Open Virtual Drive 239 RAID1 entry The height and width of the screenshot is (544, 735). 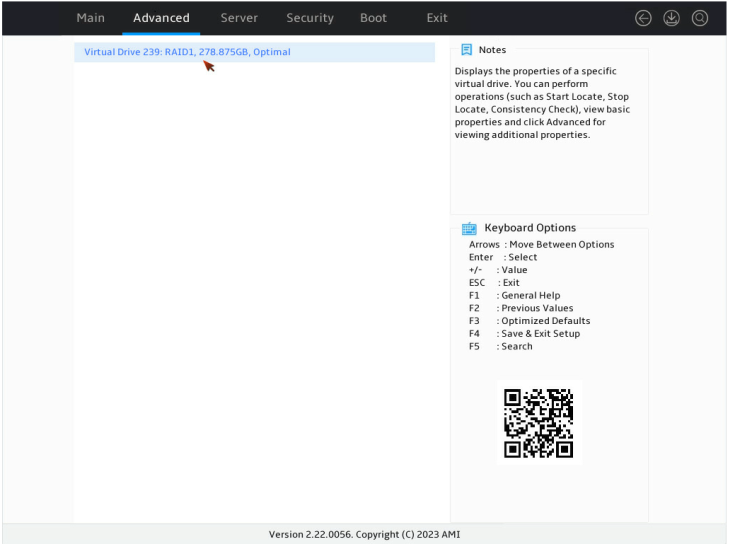255,52
